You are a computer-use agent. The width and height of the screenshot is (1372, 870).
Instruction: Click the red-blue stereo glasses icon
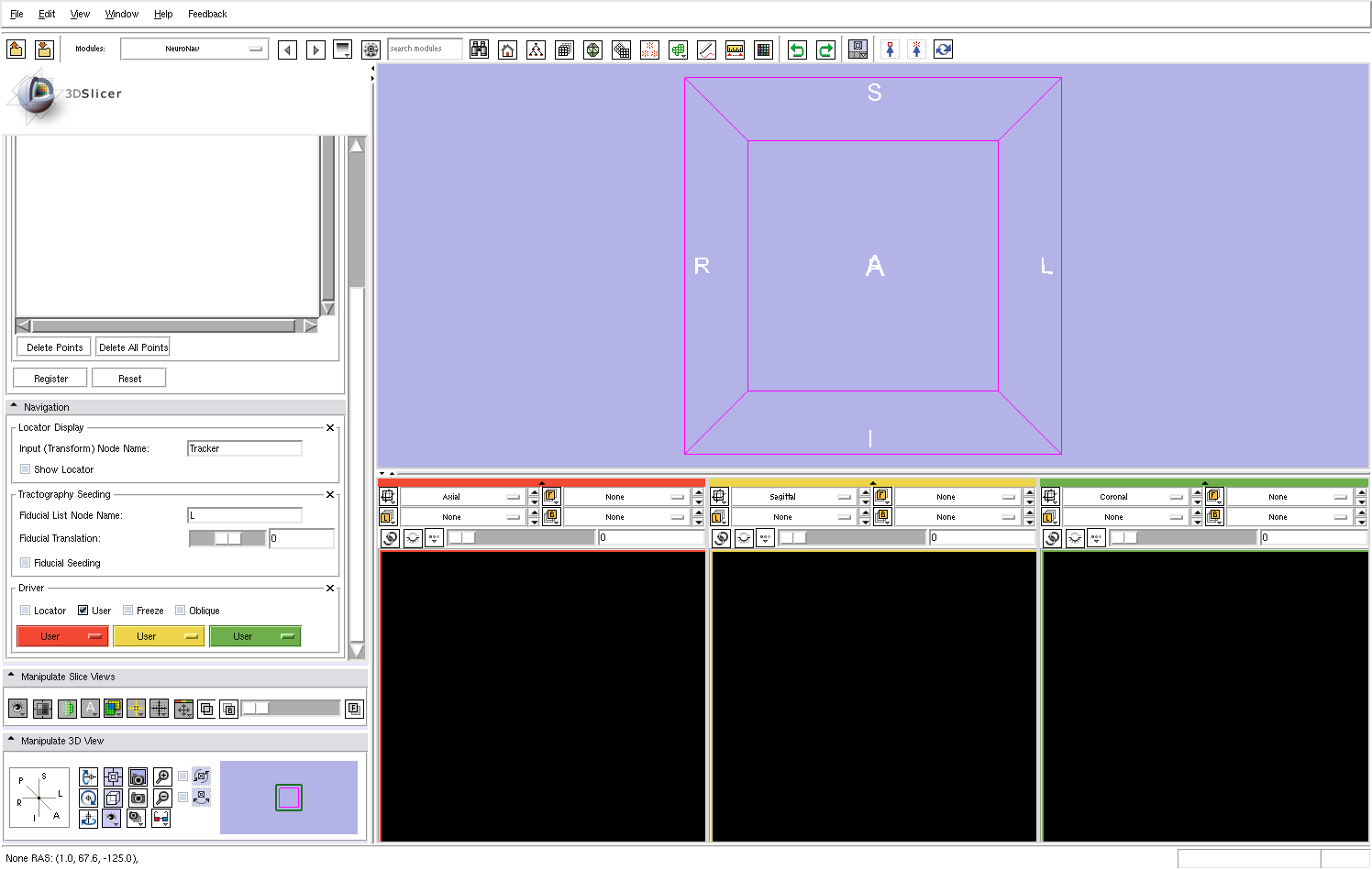point(160,818)
